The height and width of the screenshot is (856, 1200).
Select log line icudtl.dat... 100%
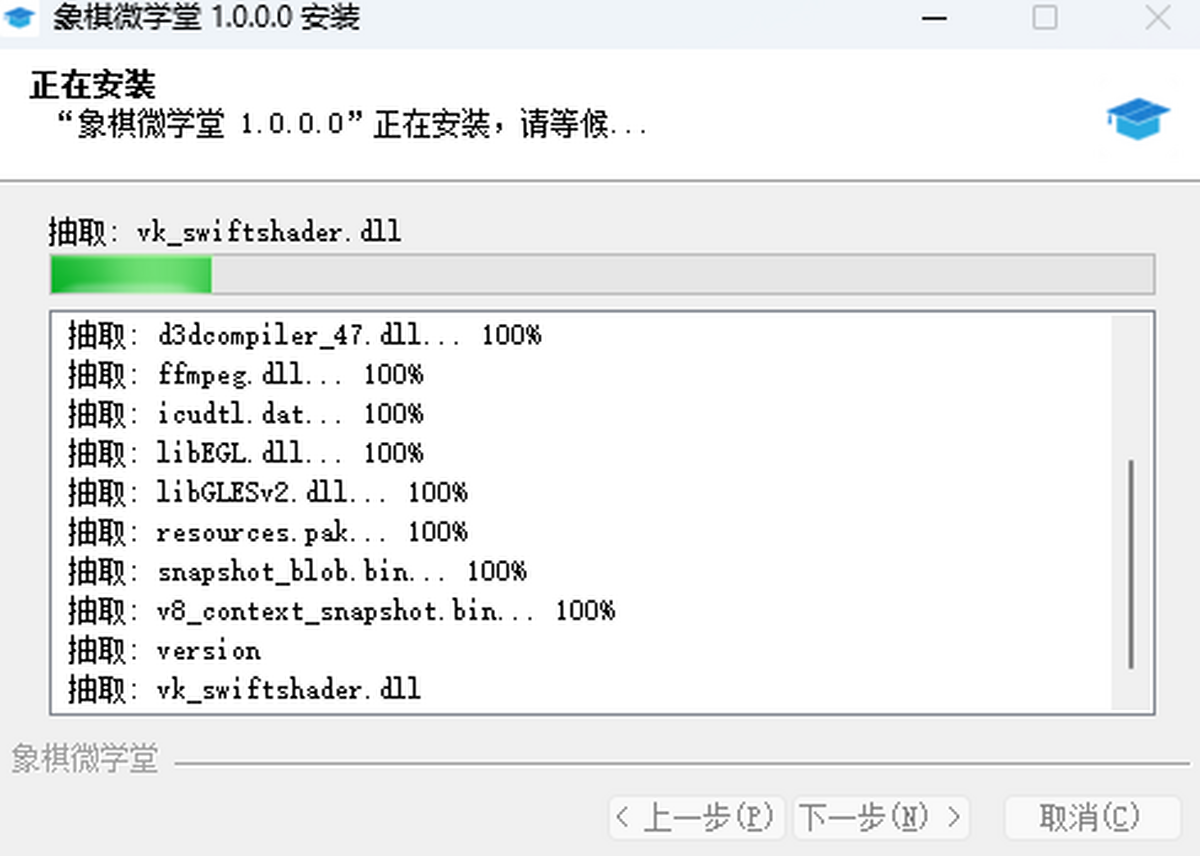click(246, 413)
